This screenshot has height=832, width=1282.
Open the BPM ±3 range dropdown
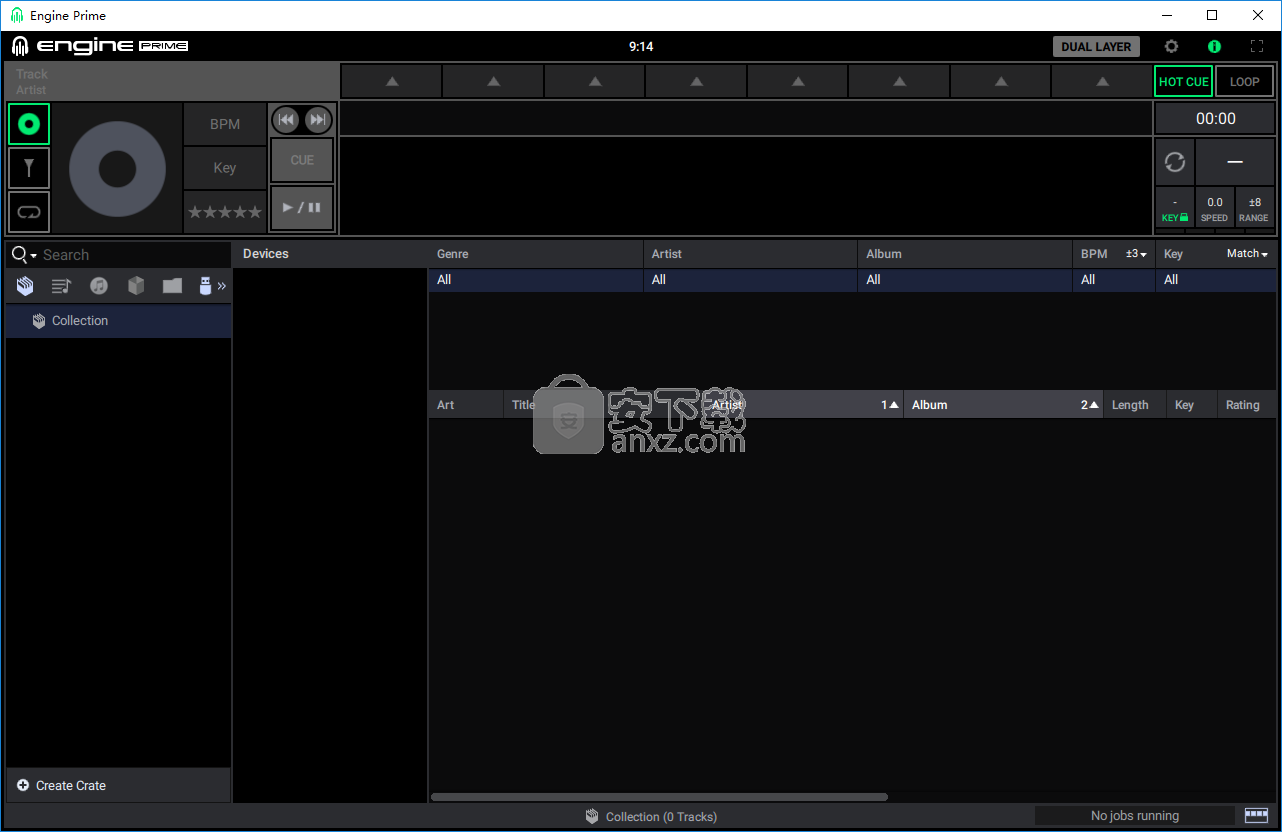click(x=1136, y=254)
